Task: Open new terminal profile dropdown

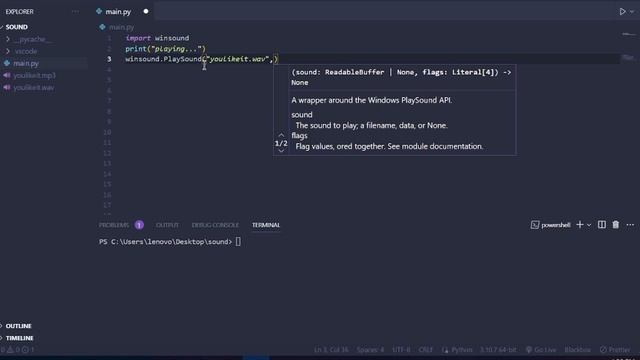Action: [589, 225]
